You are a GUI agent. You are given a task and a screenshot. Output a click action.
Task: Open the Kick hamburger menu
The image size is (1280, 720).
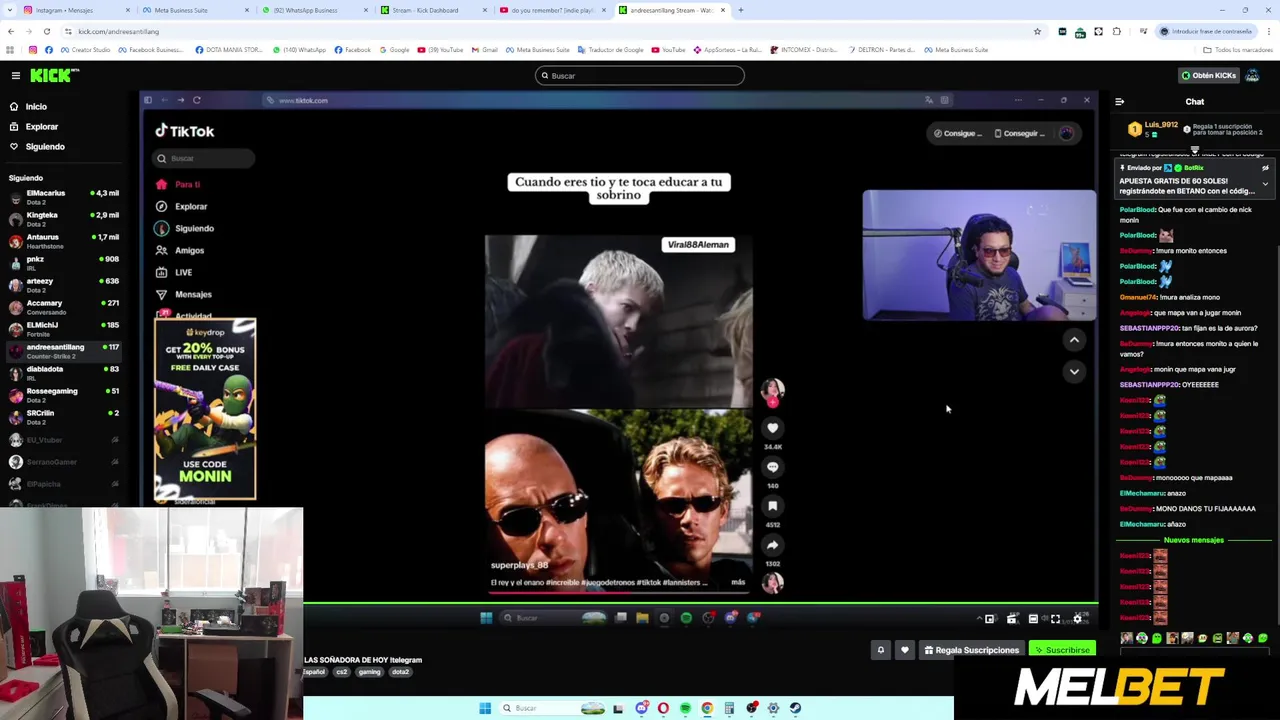pyautogui.click(x=15, y=76)
